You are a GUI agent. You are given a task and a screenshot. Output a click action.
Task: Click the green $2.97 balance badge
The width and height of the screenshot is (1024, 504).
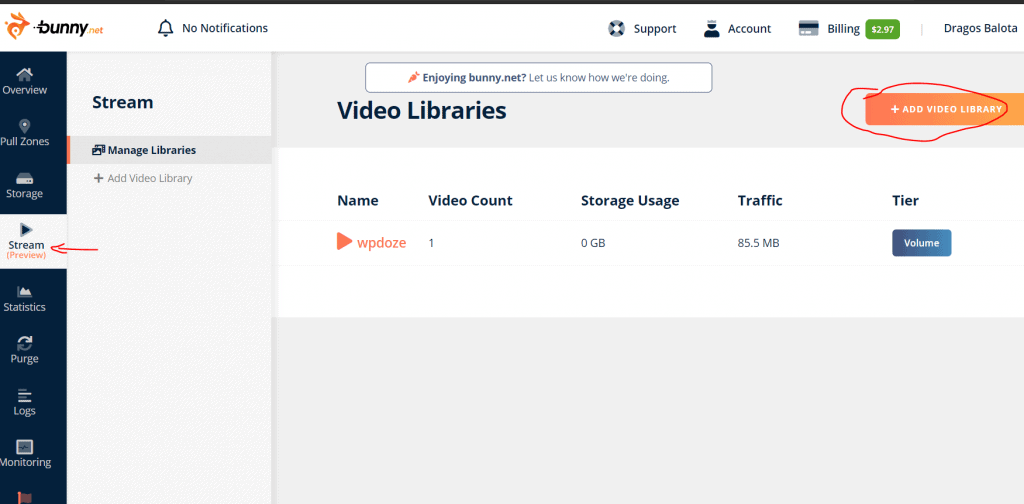pos(882,30)
